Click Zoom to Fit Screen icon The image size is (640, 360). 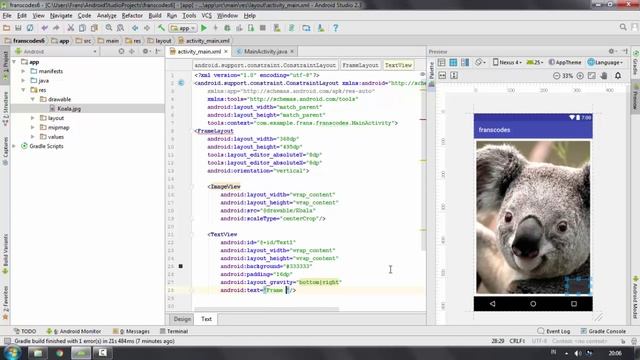tap(592, 76)
